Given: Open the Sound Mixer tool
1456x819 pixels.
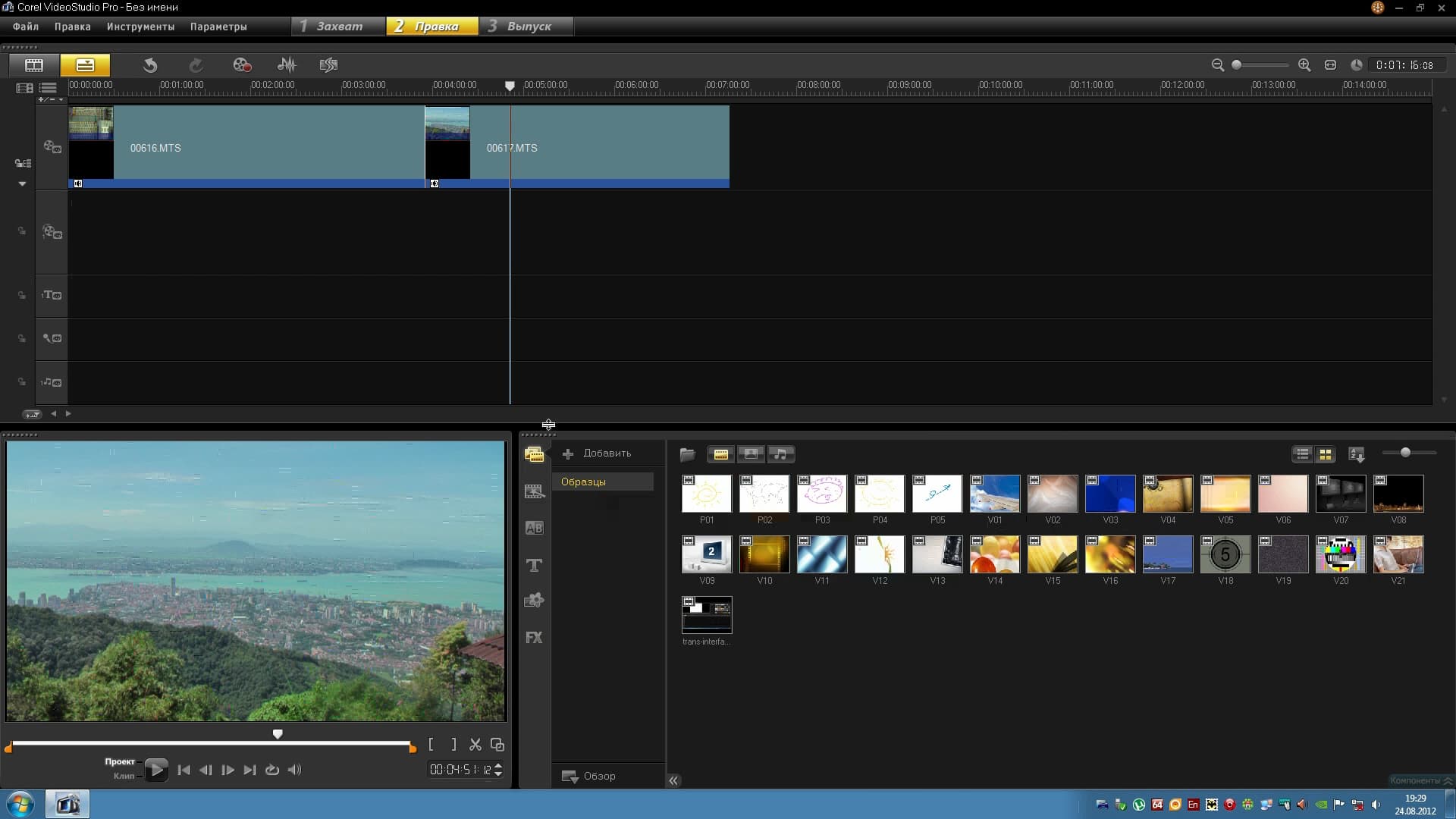Looking at the screenshot, I should tap(287, 65).
